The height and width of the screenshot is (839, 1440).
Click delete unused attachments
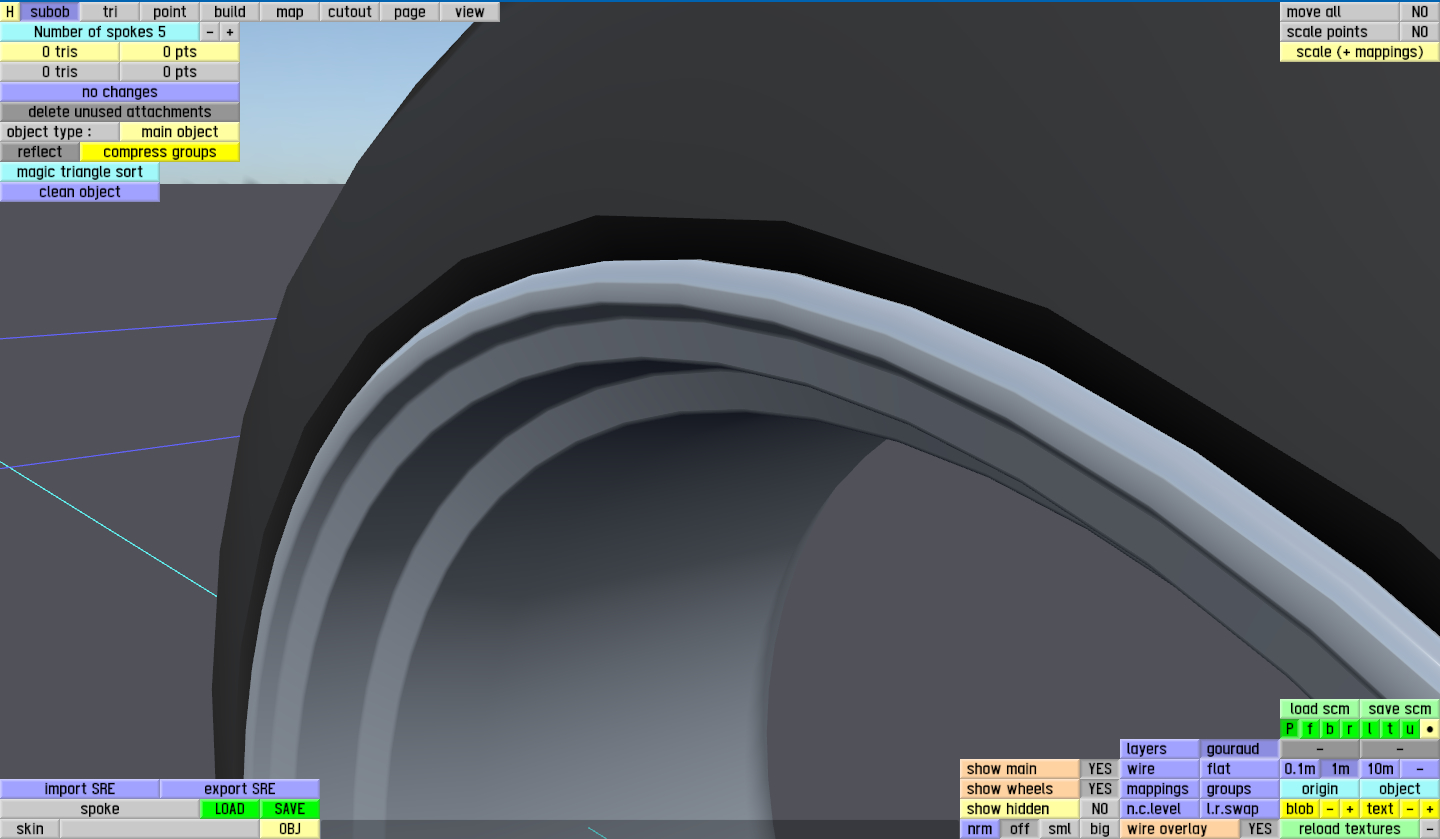tap(120, 112)
